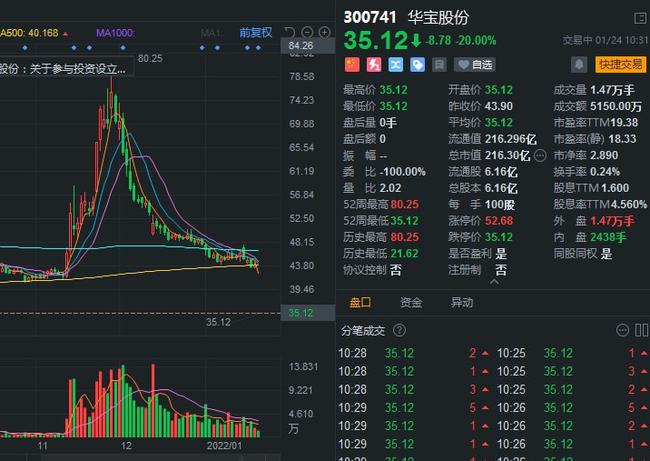This screenshot has height=461, width=650.
Task: Click the 84.26 crosshair price tag on axis
Action: tap(308, 45)
